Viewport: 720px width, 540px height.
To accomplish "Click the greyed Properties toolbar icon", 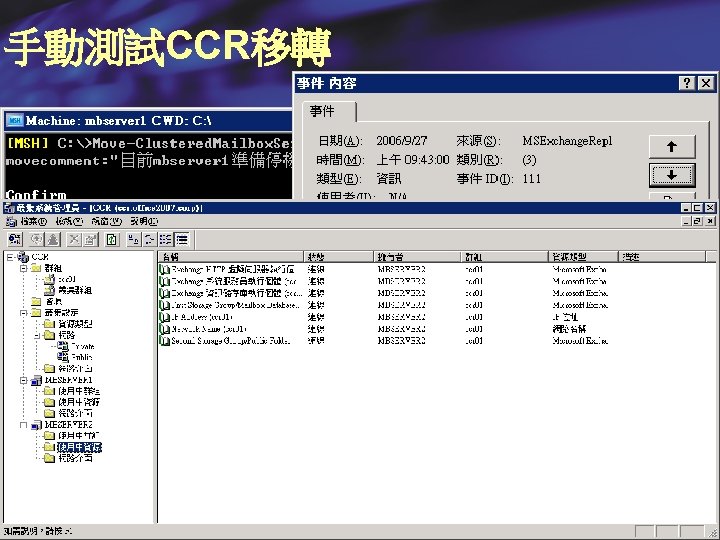I will pos(90,239).
